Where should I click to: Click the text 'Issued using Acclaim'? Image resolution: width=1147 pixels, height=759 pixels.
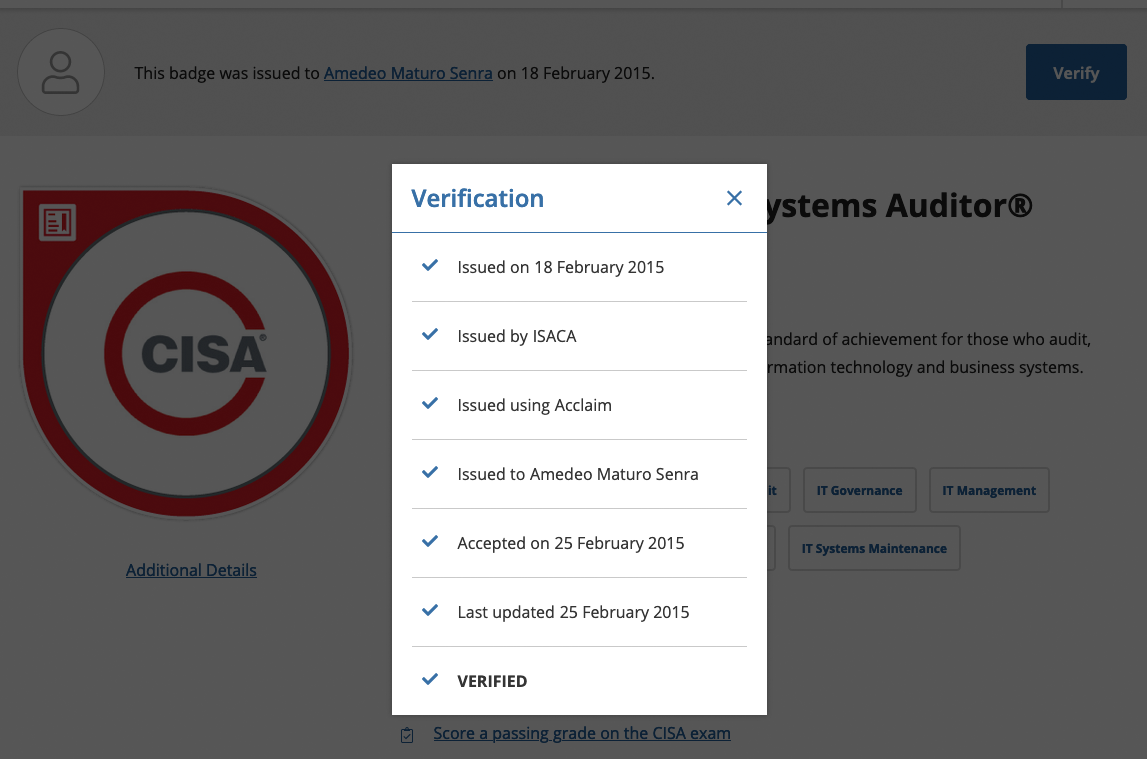(x=534, y=405)
